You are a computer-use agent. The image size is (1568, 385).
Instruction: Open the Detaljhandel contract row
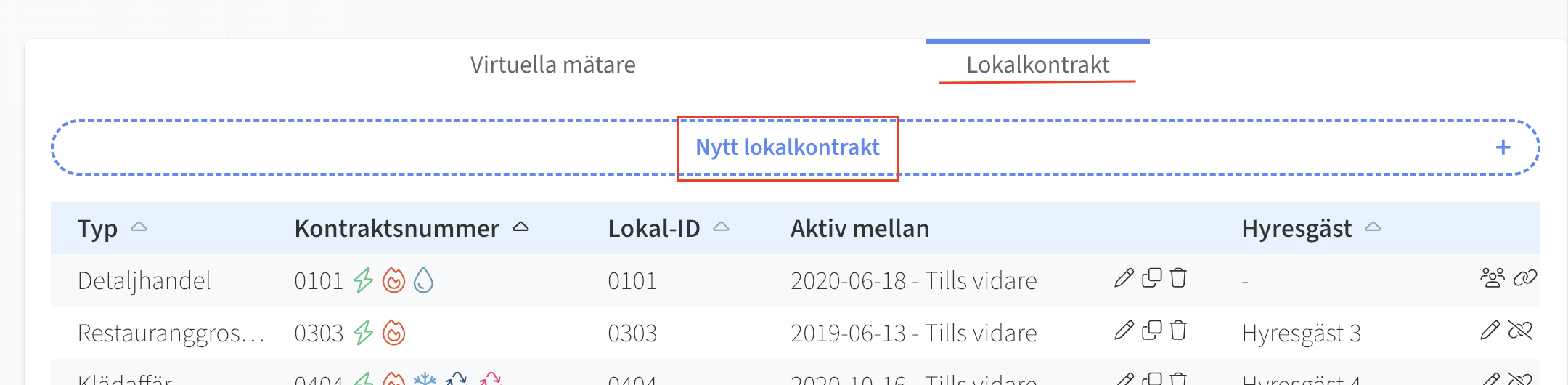tap(795, 280)
